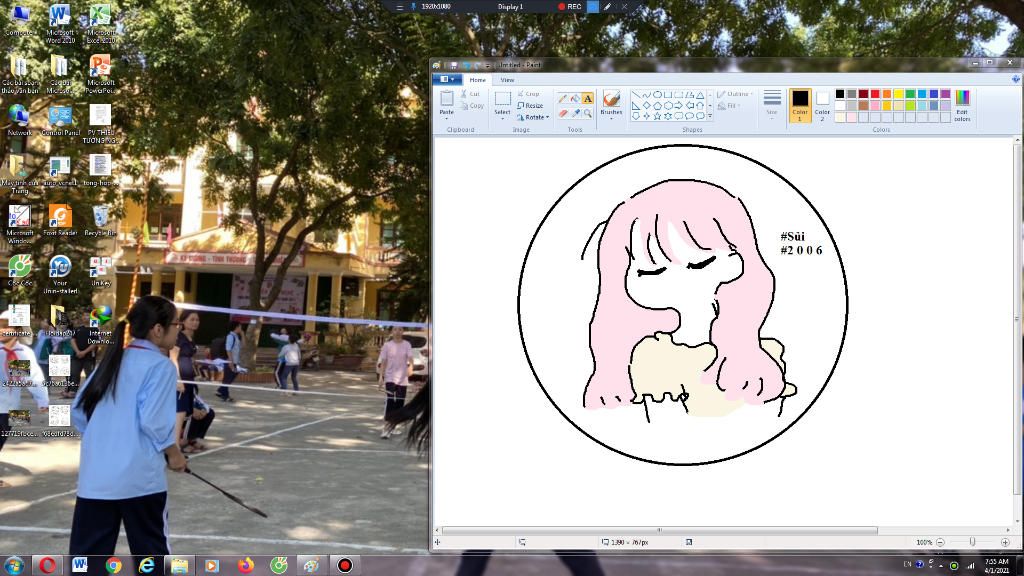Expand the Paste options arrow

tap(447, 118)
